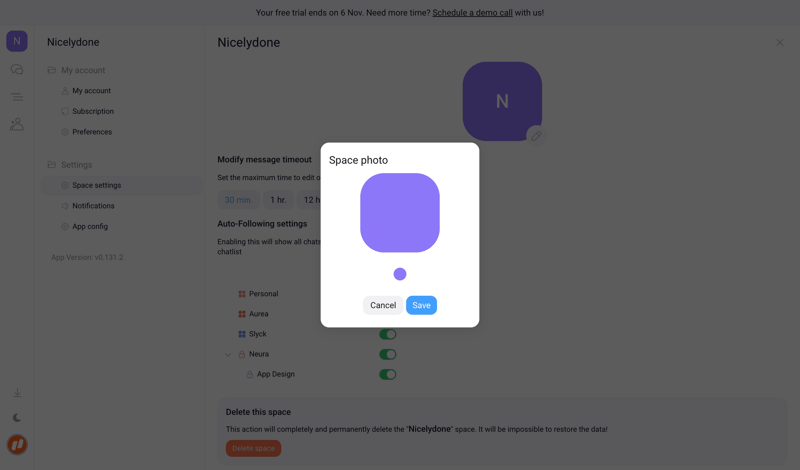Toggle auto-following for App Design

pyautogui.click(x=388, y=374)
